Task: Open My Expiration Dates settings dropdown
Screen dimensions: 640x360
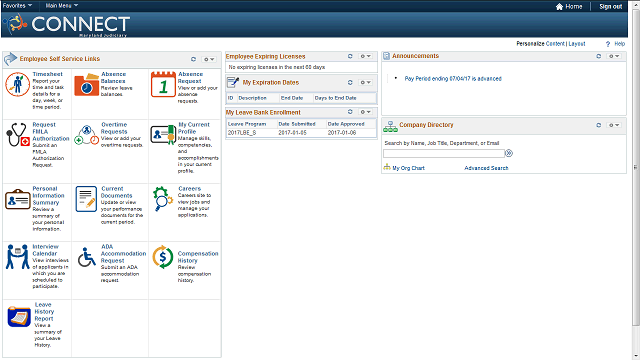Action: click(365, 82)
